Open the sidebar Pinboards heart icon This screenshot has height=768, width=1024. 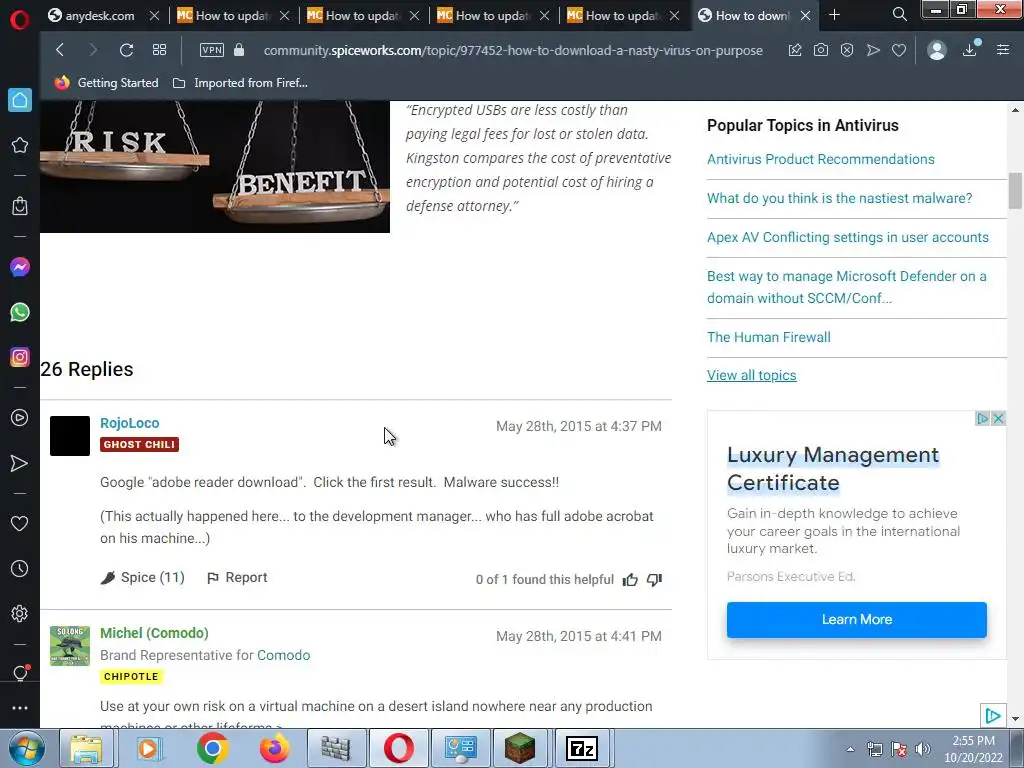20,523
